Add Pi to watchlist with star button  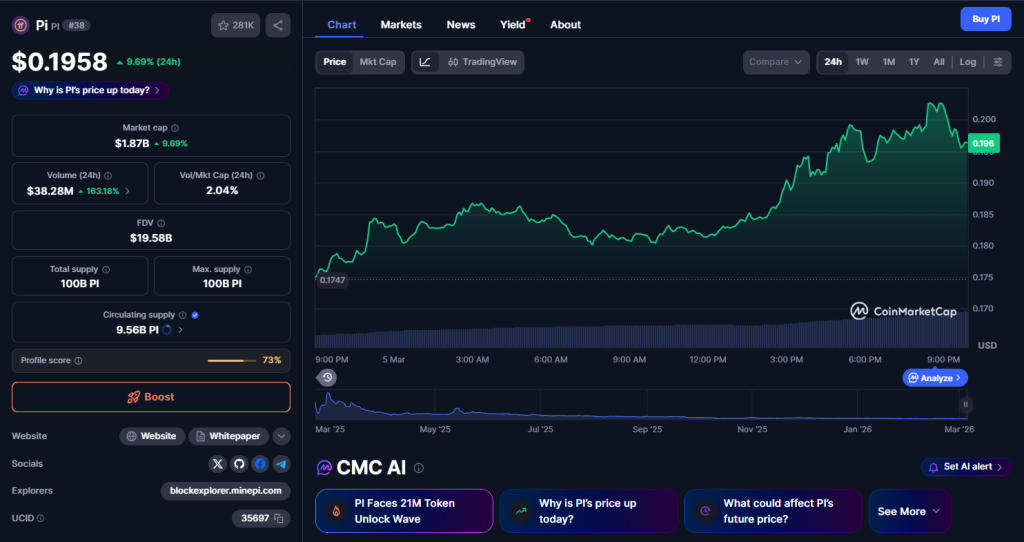[x=235, y=25]
